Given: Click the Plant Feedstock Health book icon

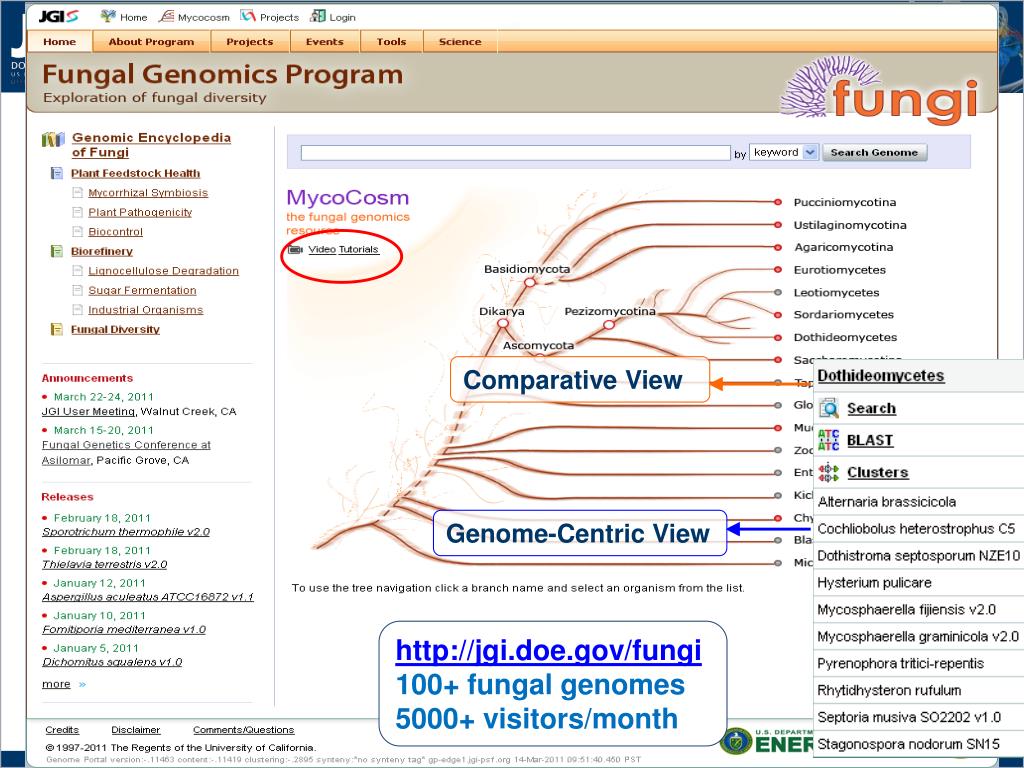Looking at the screenshot, I should point(57,173).
